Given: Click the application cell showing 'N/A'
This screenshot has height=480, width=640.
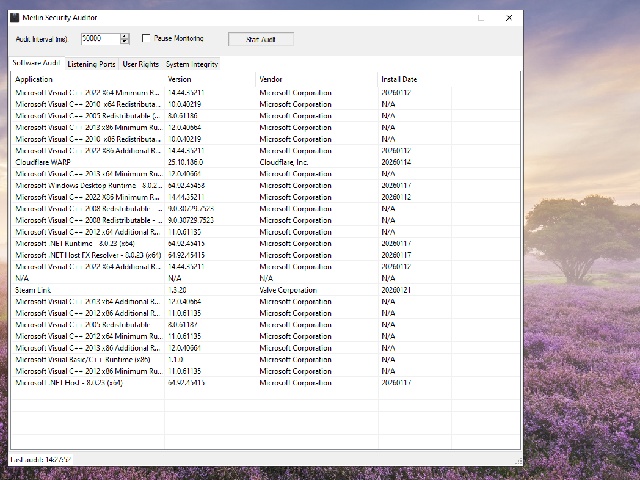Looking at the screenshot, I should [22, 278].
